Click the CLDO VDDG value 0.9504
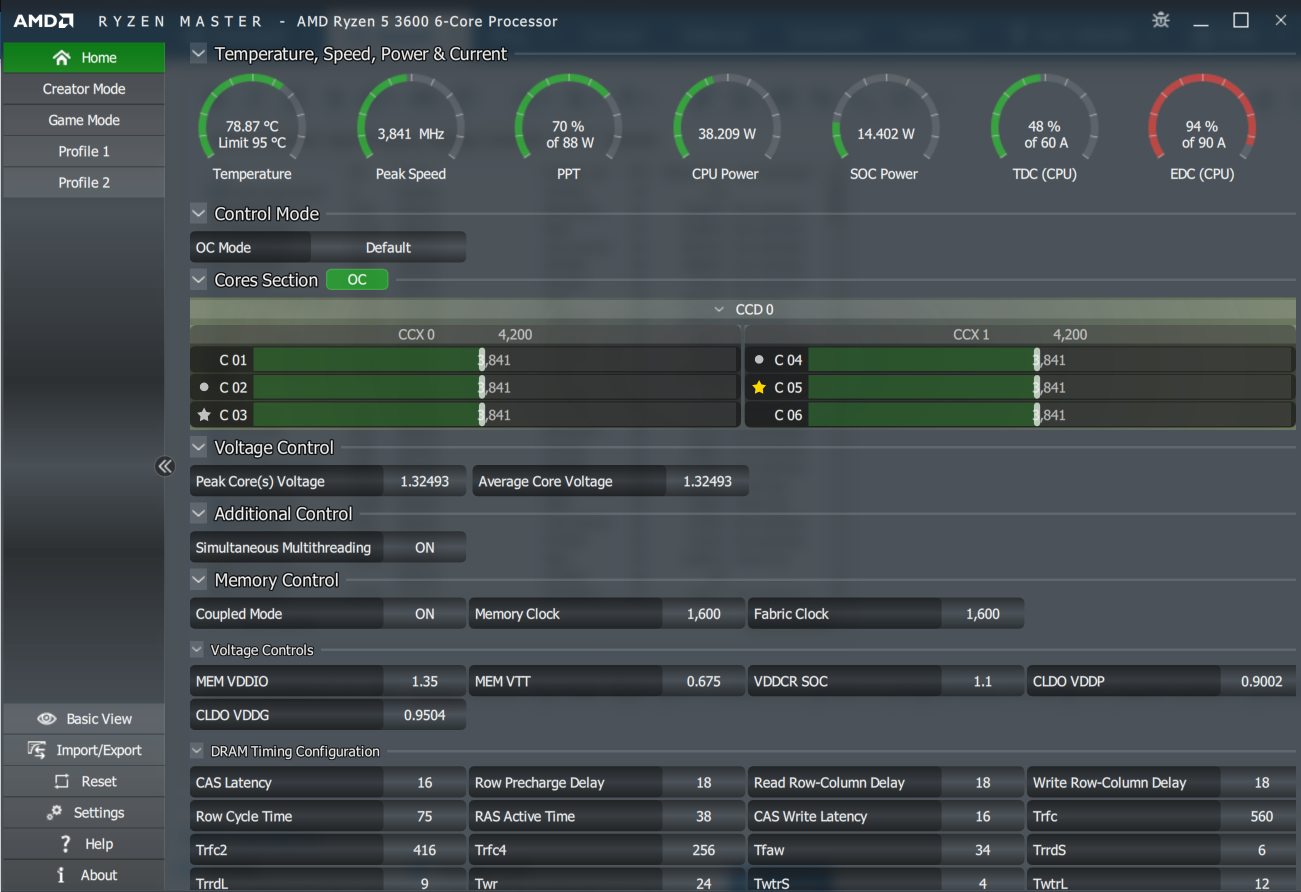1301x892 pixels. click(x=425, y=715)
